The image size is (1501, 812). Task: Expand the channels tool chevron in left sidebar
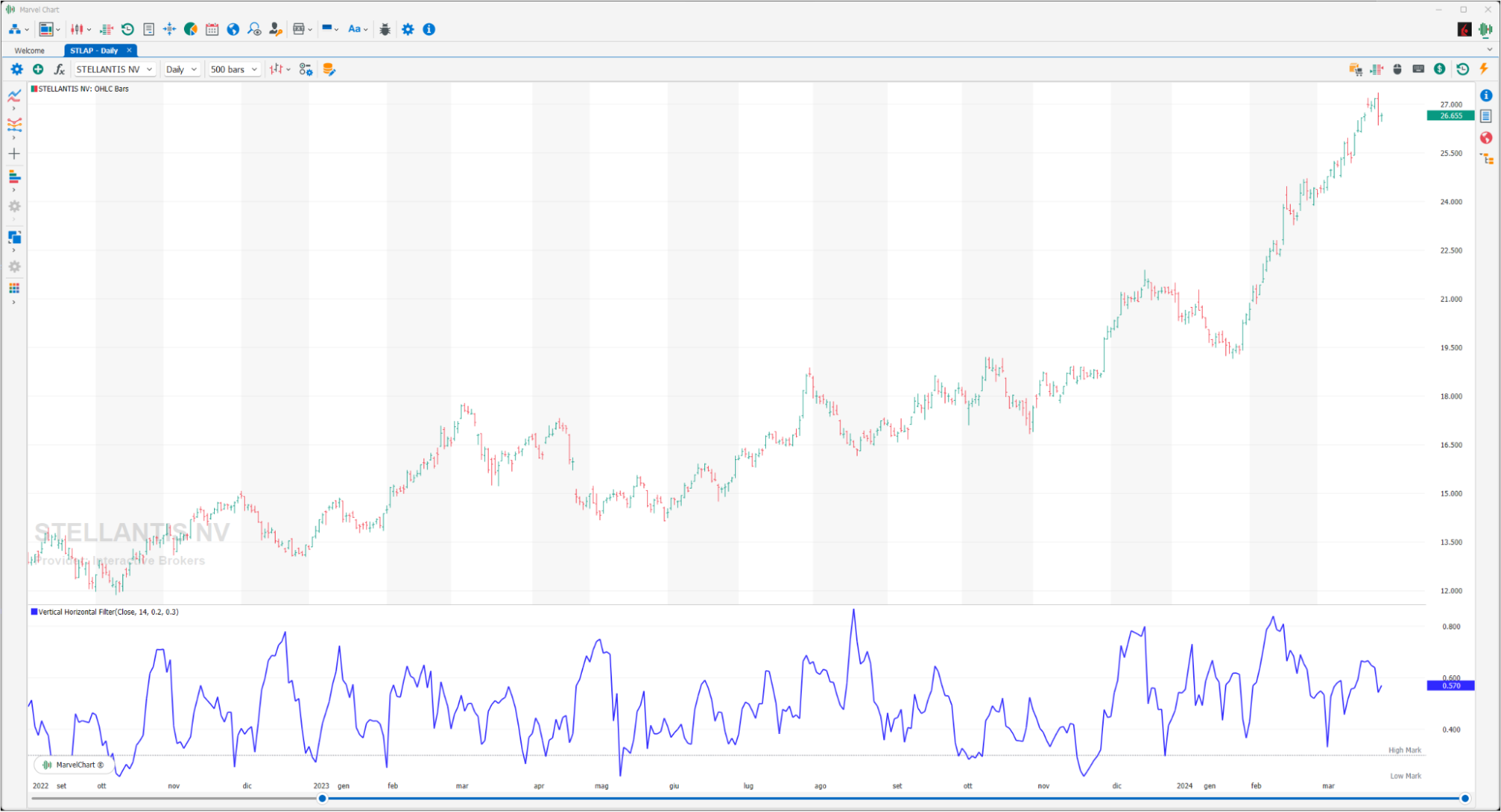[14, 138]
